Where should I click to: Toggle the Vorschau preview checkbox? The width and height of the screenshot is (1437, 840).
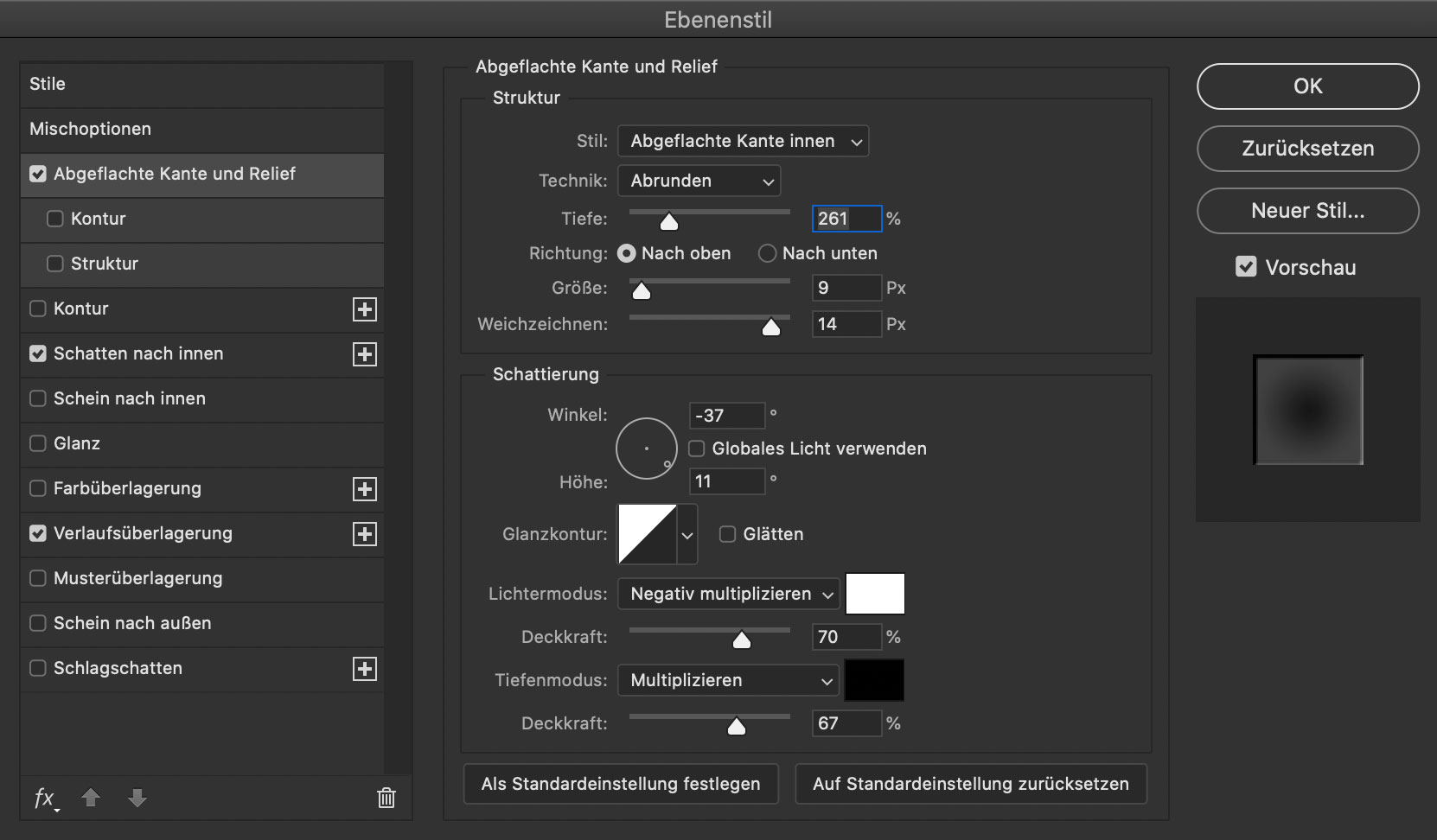(x=1246, y=267)
